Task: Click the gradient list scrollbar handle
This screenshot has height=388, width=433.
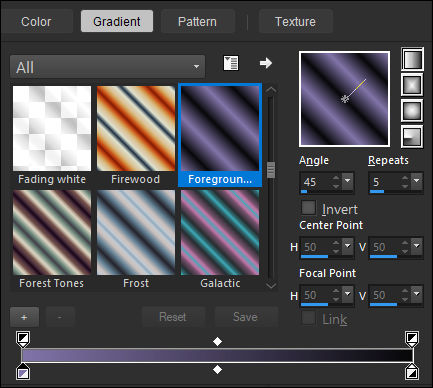Action: pos(271,170)
